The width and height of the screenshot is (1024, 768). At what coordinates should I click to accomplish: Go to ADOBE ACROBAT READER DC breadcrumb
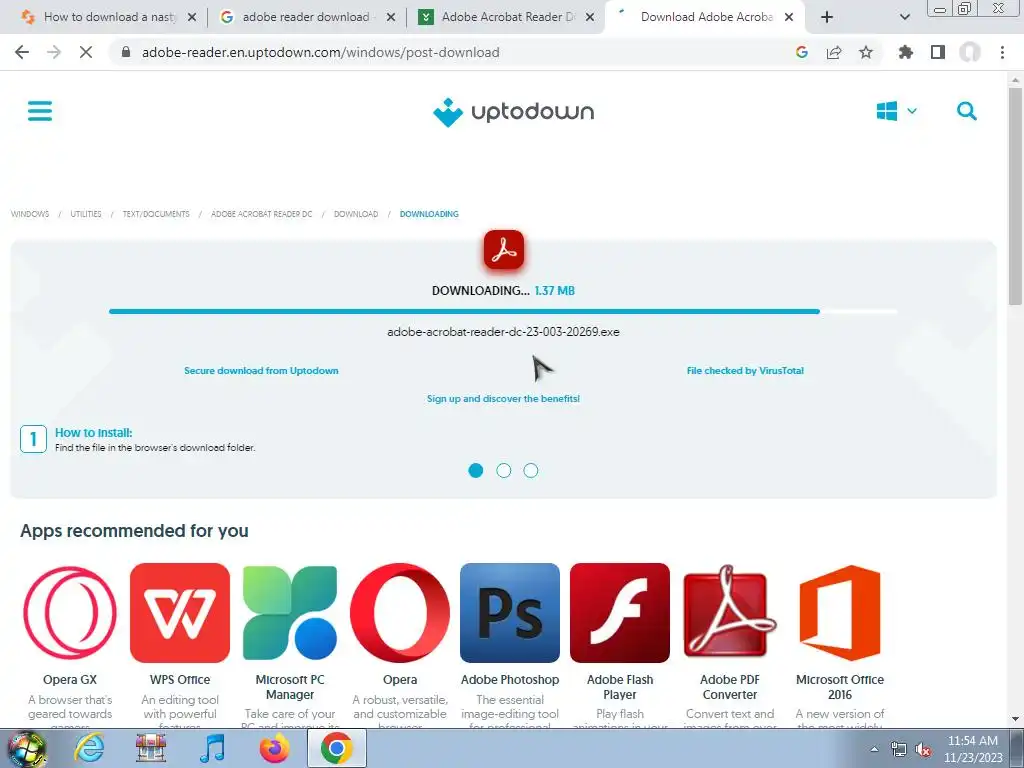[261, 214]
